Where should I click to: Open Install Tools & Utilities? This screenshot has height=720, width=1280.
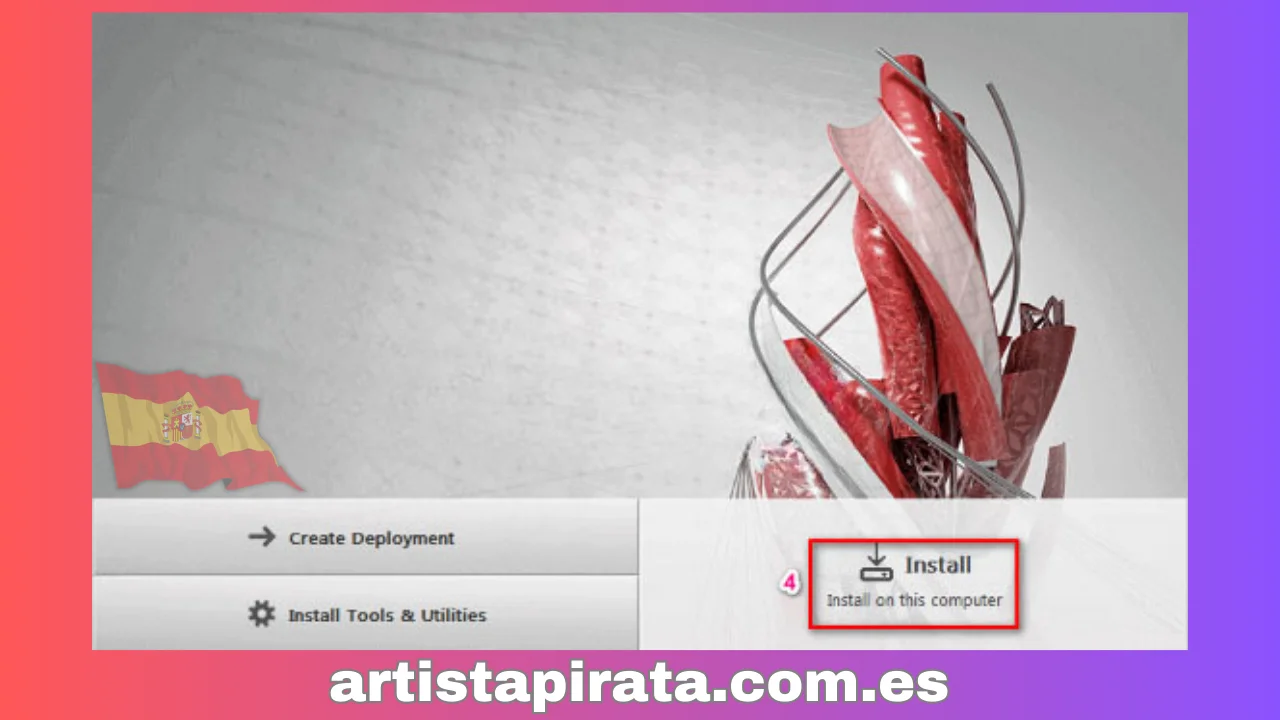(365, 614)
